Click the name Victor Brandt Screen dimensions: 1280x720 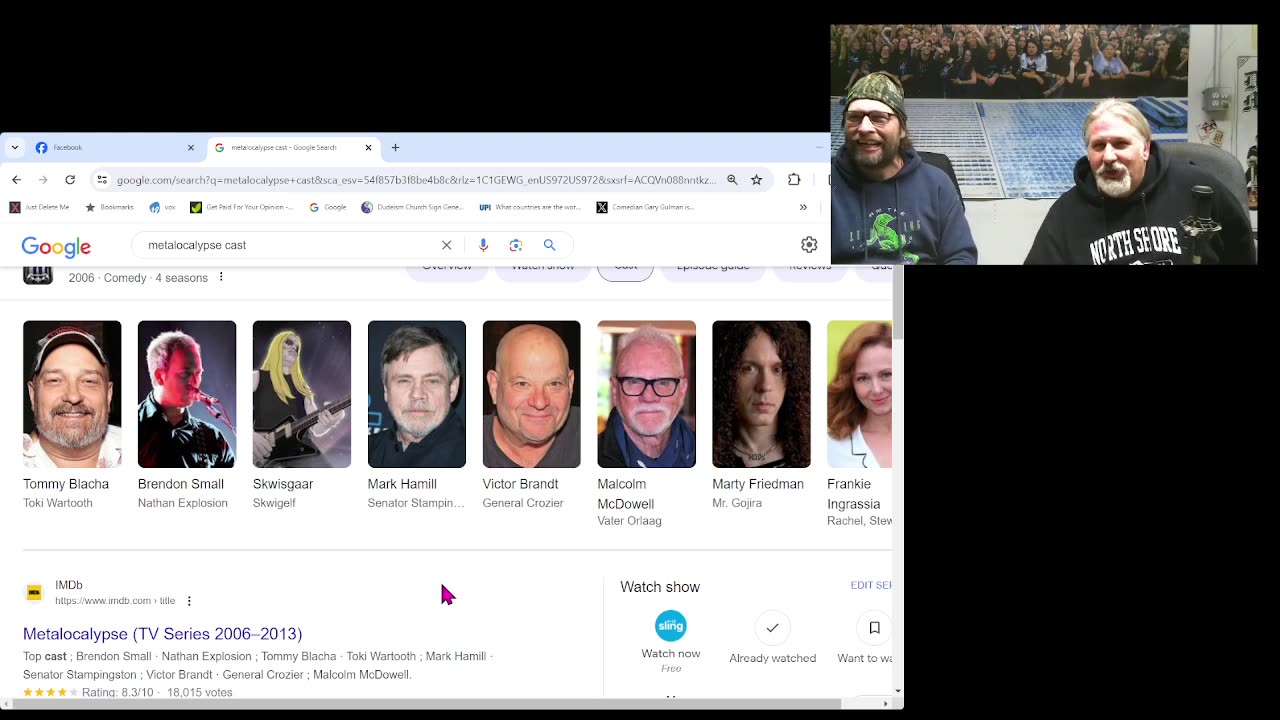520,484
